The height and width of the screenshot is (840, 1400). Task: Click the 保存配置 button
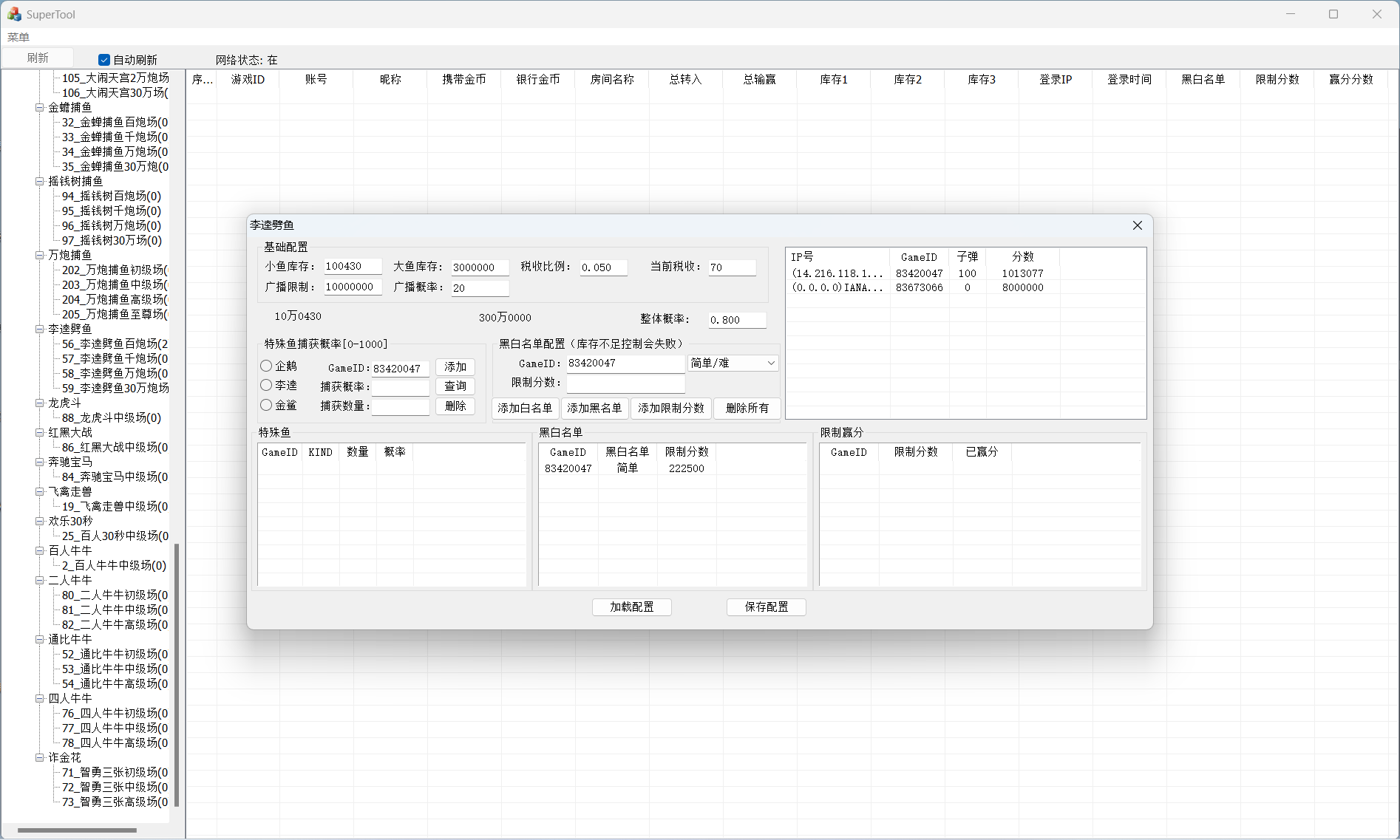point(766,607)
